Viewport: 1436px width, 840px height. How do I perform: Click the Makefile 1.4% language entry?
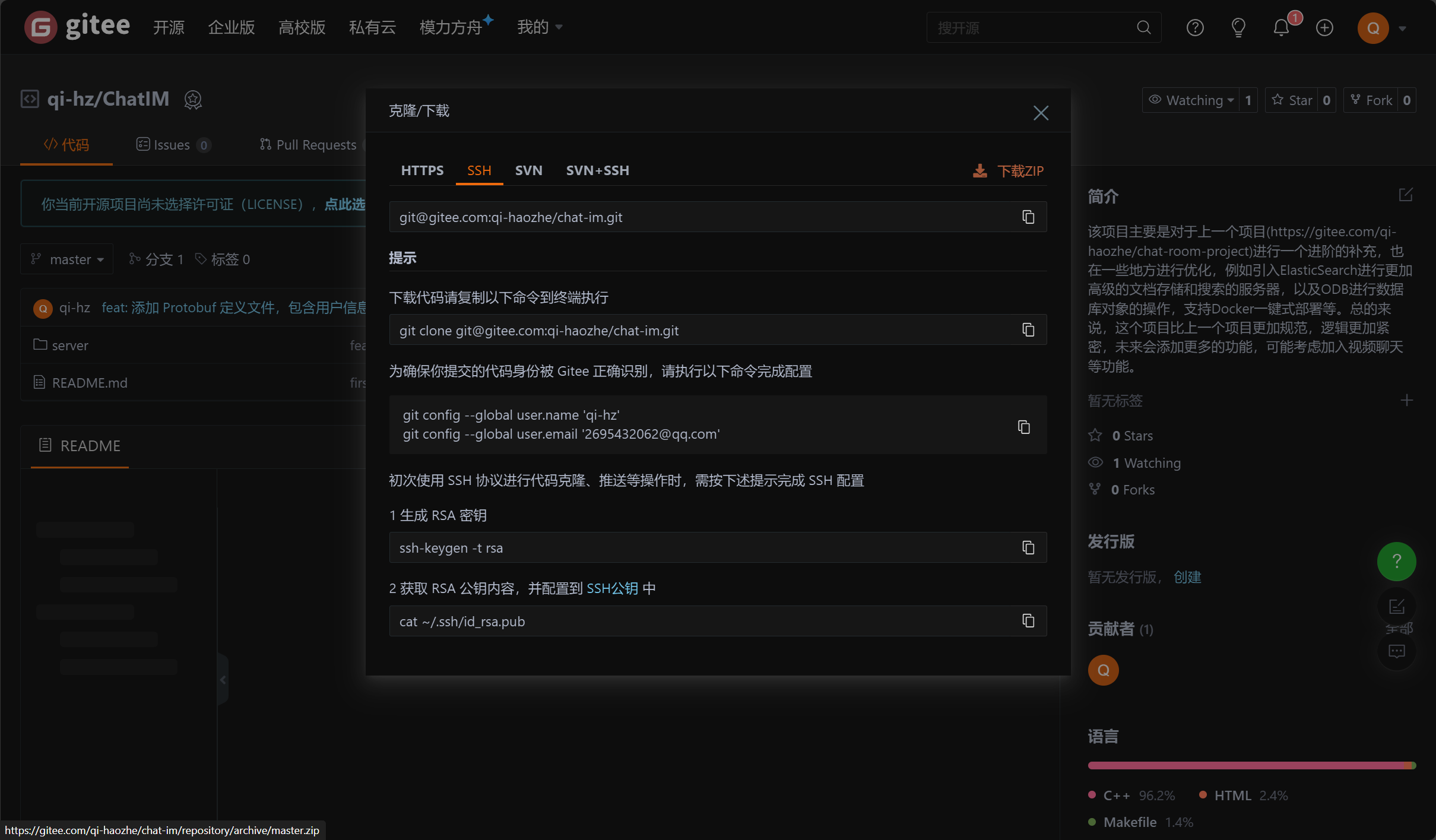tap(1140, 822)
